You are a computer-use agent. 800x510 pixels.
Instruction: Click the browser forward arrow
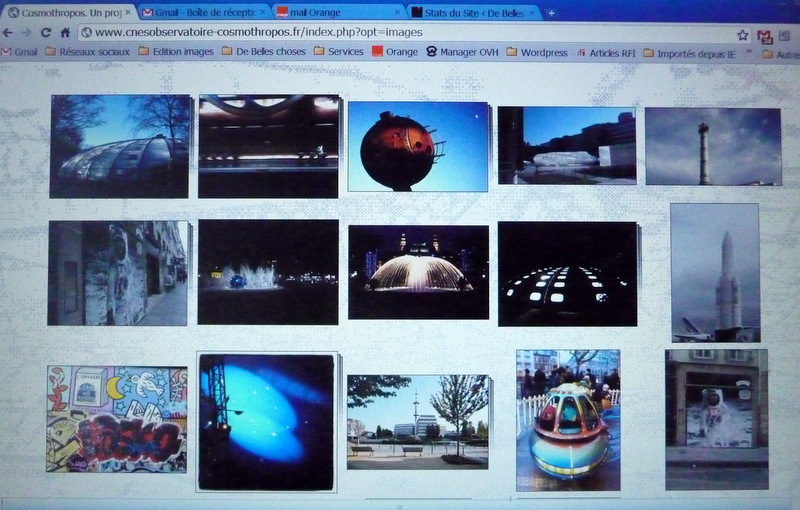coord(26,32)
